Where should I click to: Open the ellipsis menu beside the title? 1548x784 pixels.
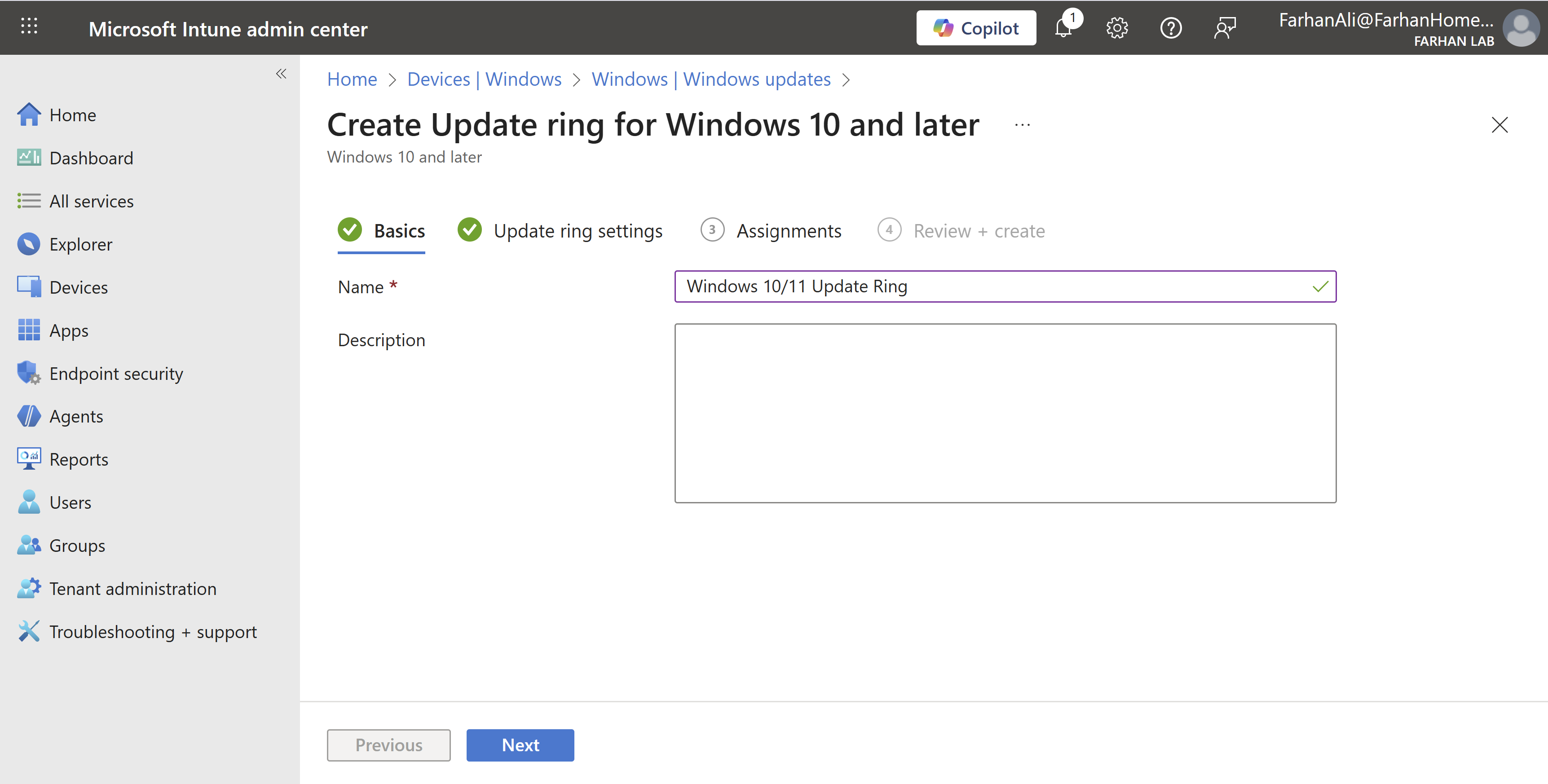click(1022, 125)
